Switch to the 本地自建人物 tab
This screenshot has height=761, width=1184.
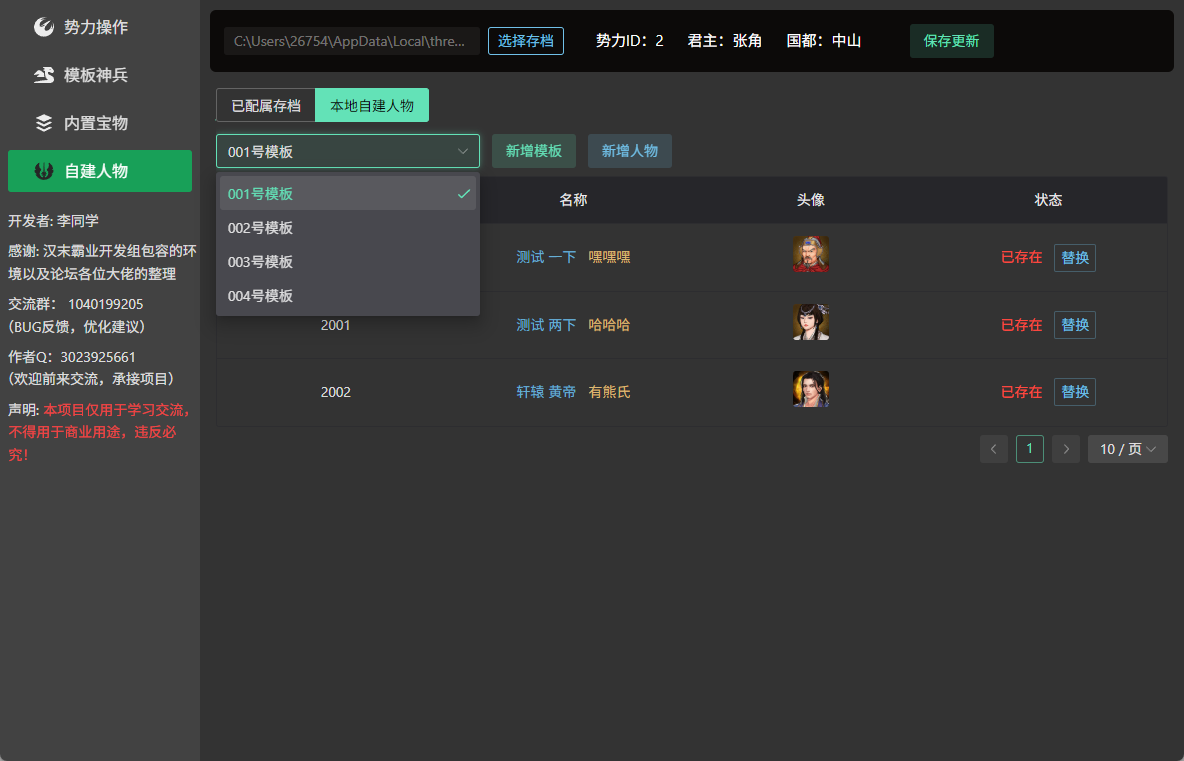372,106
